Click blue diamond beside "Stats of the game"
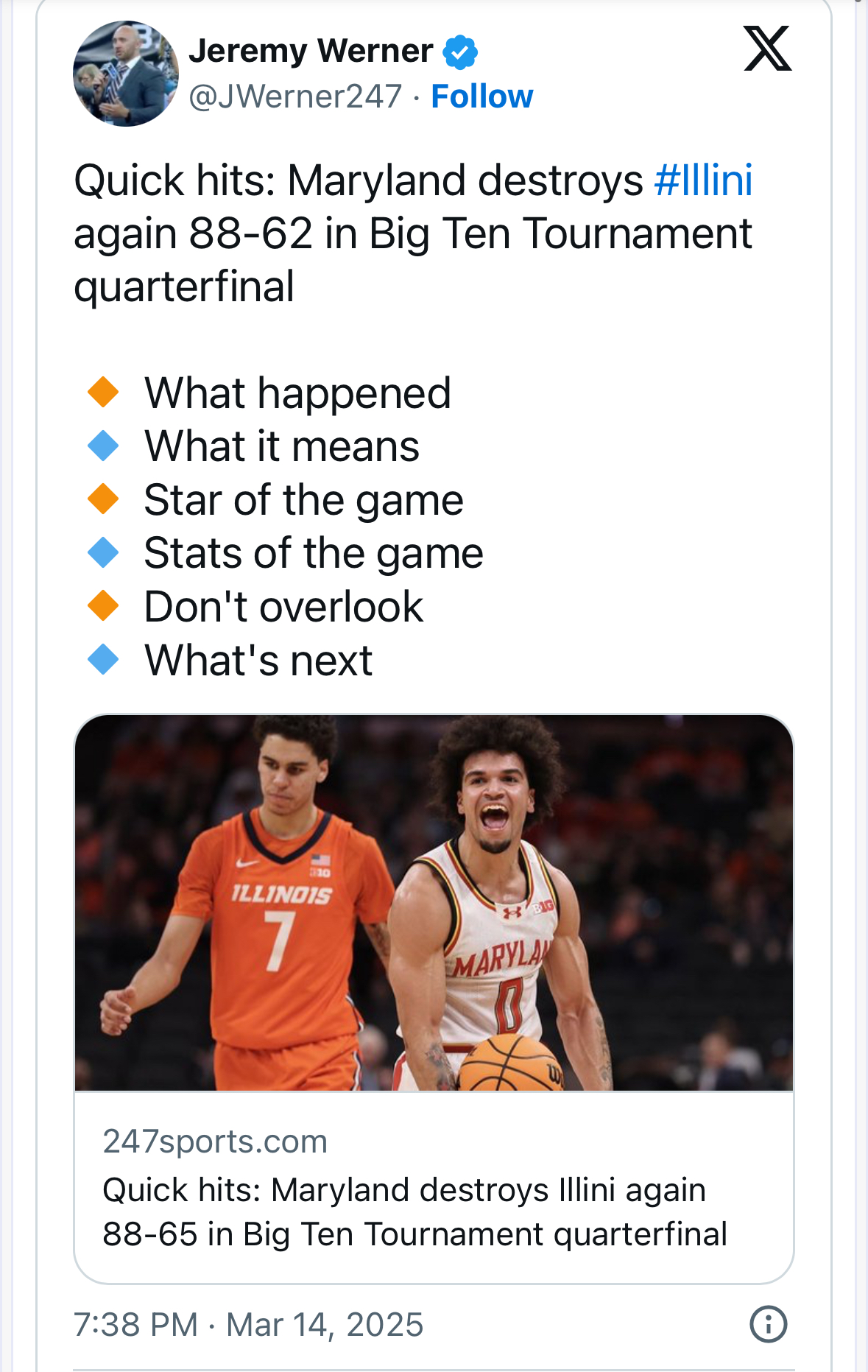Image resolution: width=868 pixels, height=1372 pixels. pos(103,552)
